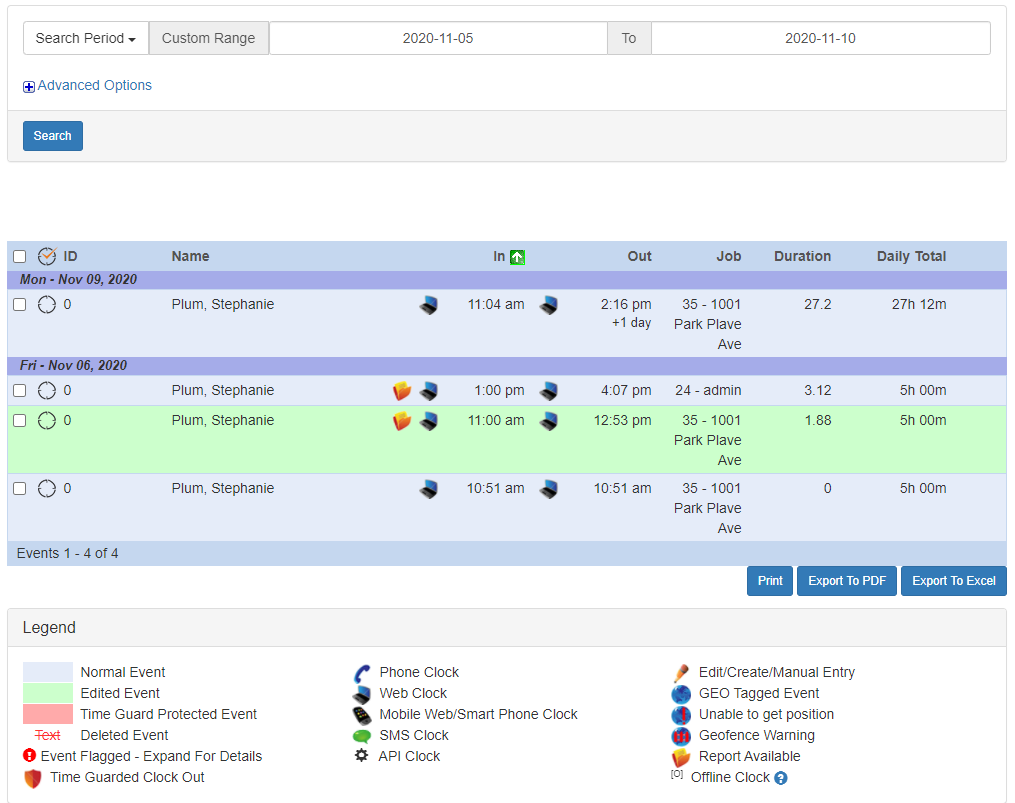This screenshot has width=1015, height=803.
Task: Open report icon on the 11:00 am entry
Action: pos(402,421)
